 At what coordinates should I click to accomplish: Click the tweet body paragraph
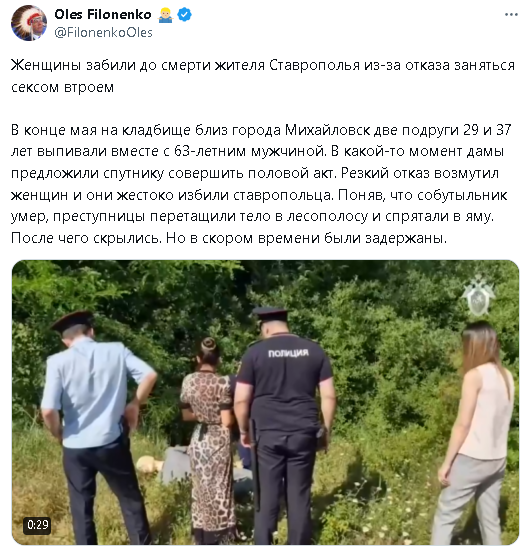click(261, 184)
